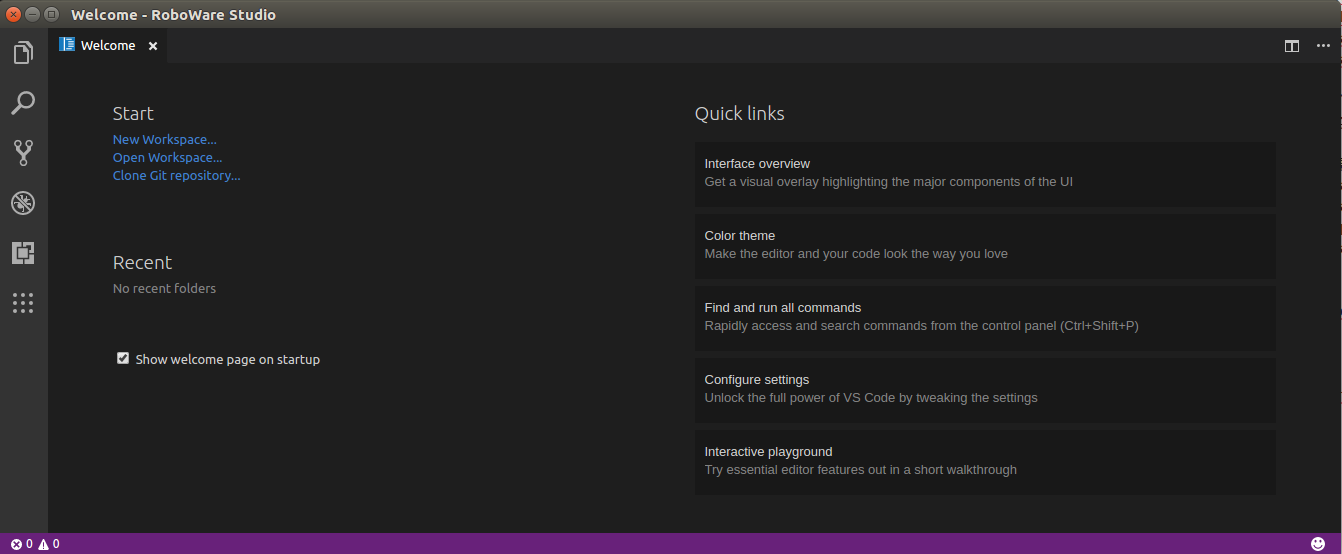Open the Search panel icon

coord(23,103)
